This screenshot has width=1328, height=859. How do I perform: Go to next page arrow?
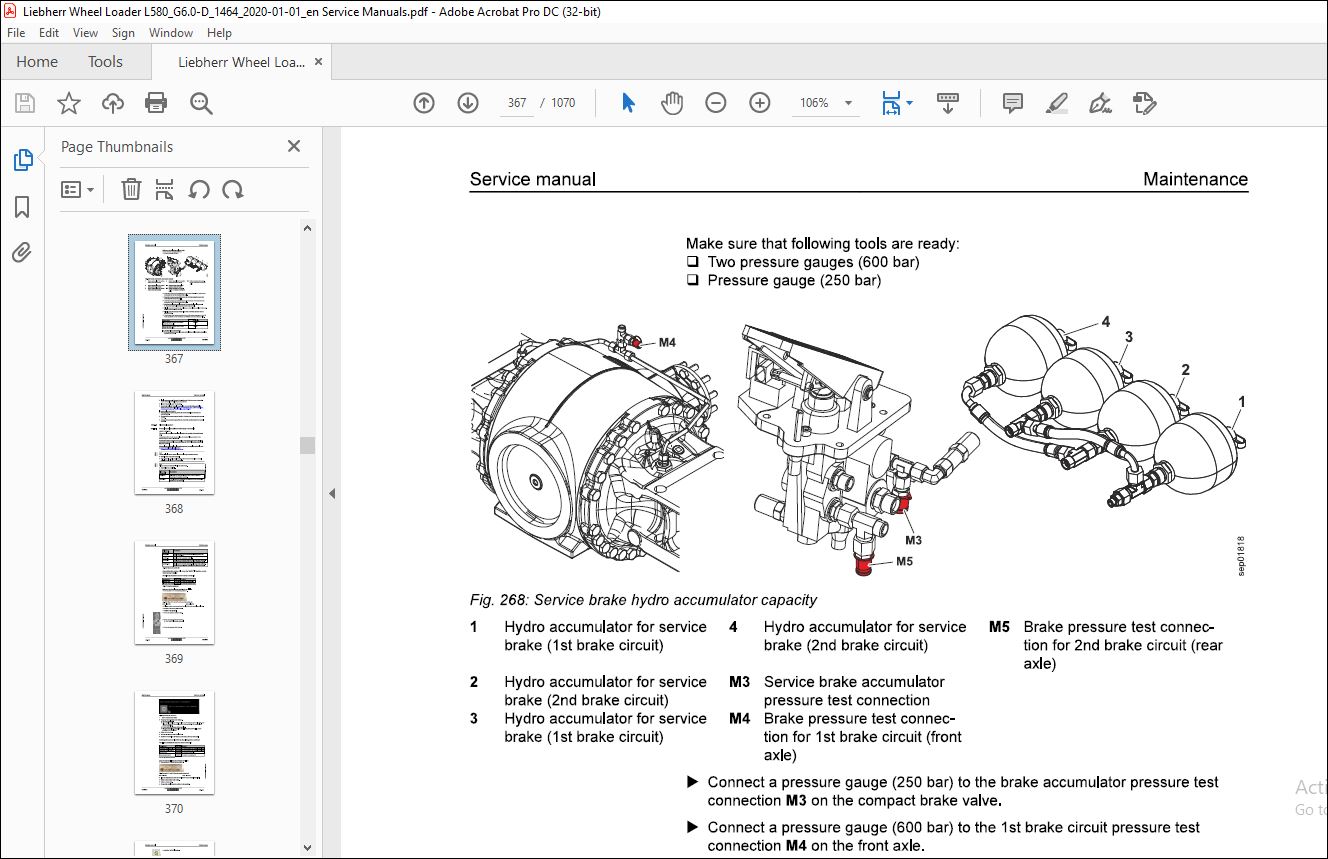(468, 103)
